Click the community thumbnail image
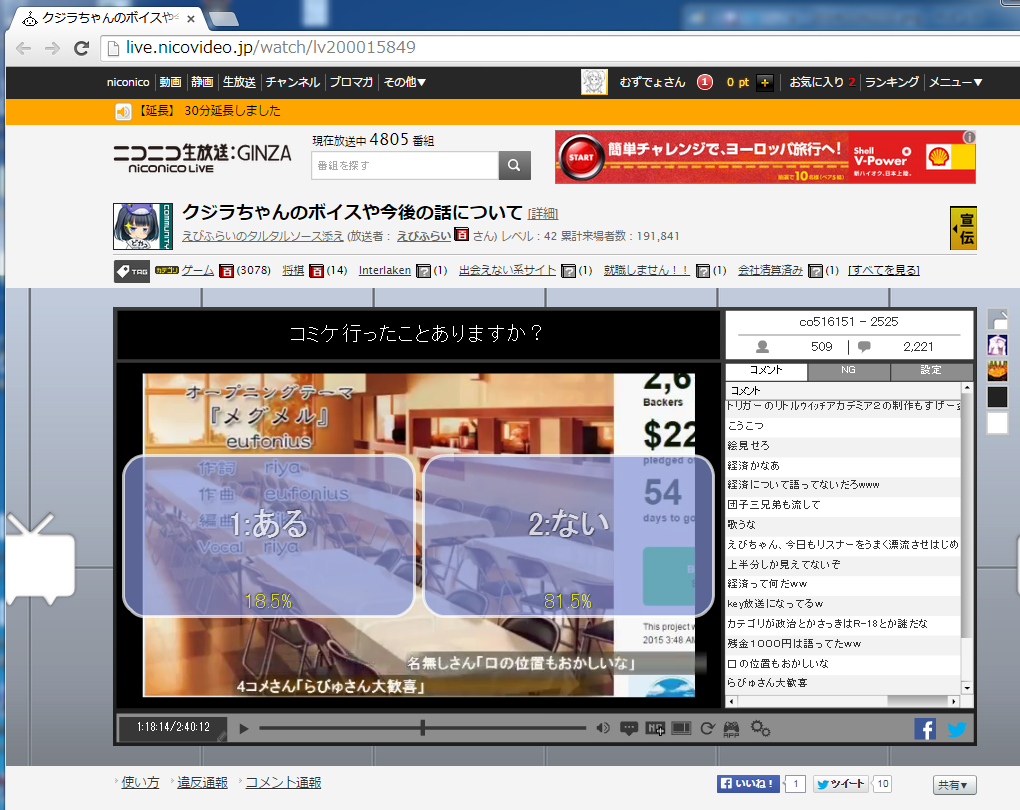The height and width of the screenshot is (810, 1020). [142, 226]
